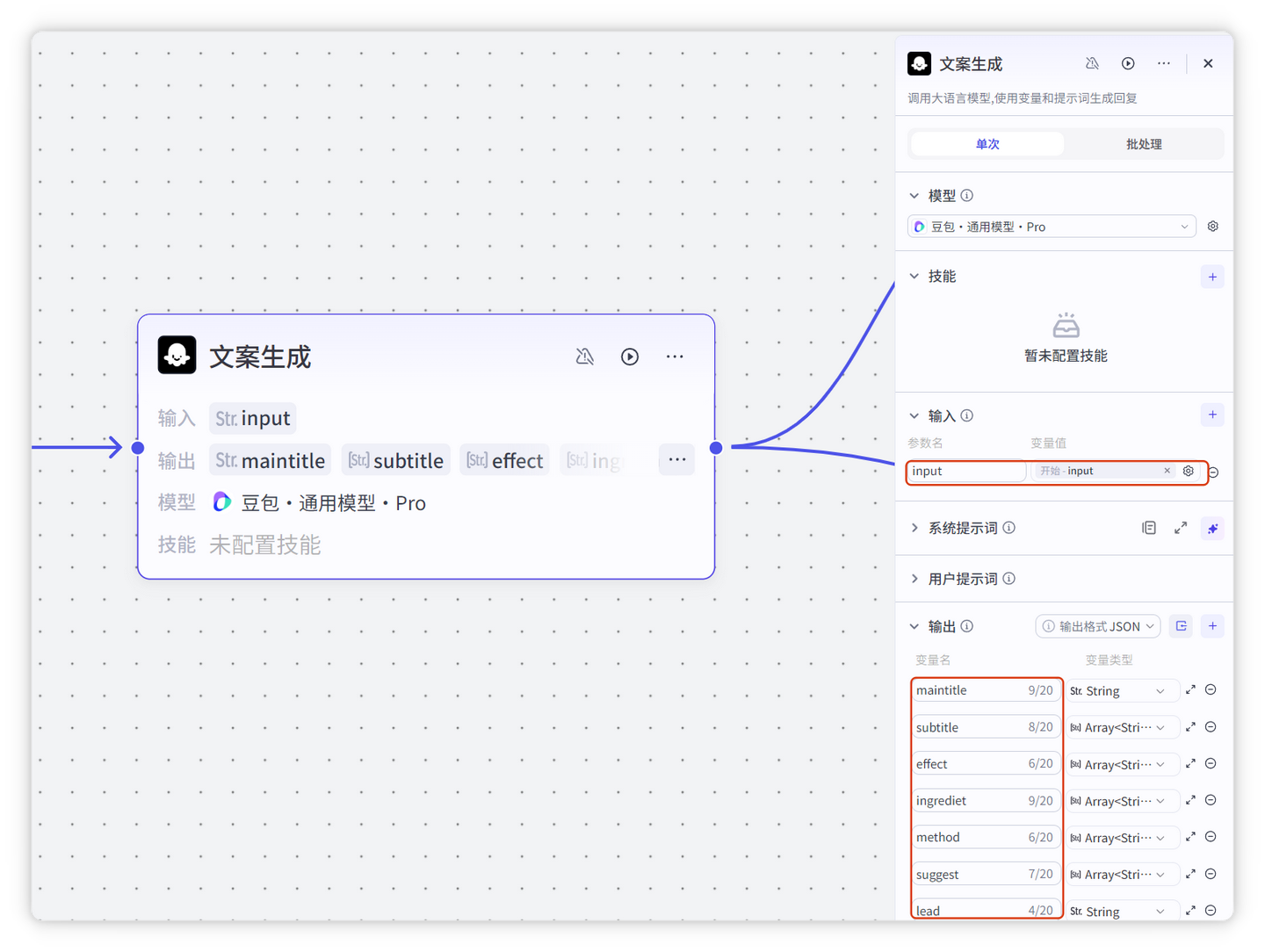Open the prompt library icon in 系统提示词 row

[x=1149, y=528]
